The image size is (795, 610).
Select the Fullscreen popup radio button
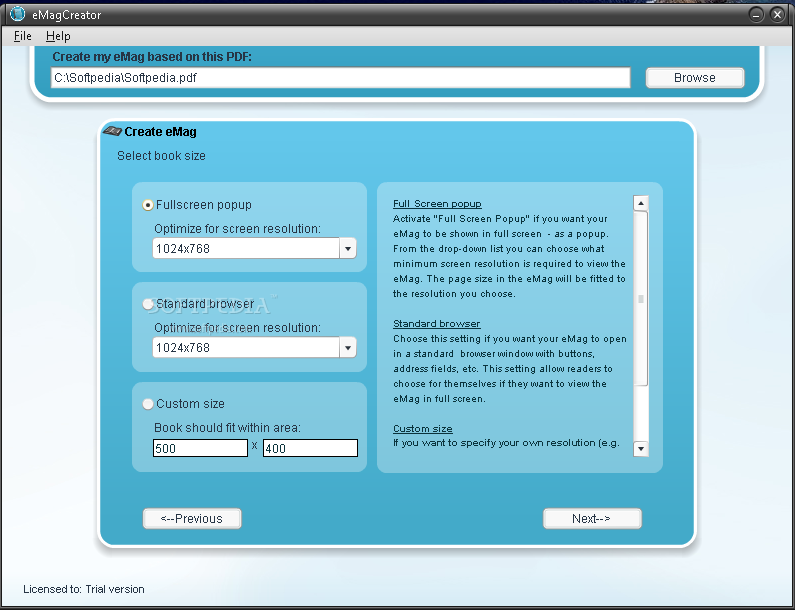[x=148, y=205]
